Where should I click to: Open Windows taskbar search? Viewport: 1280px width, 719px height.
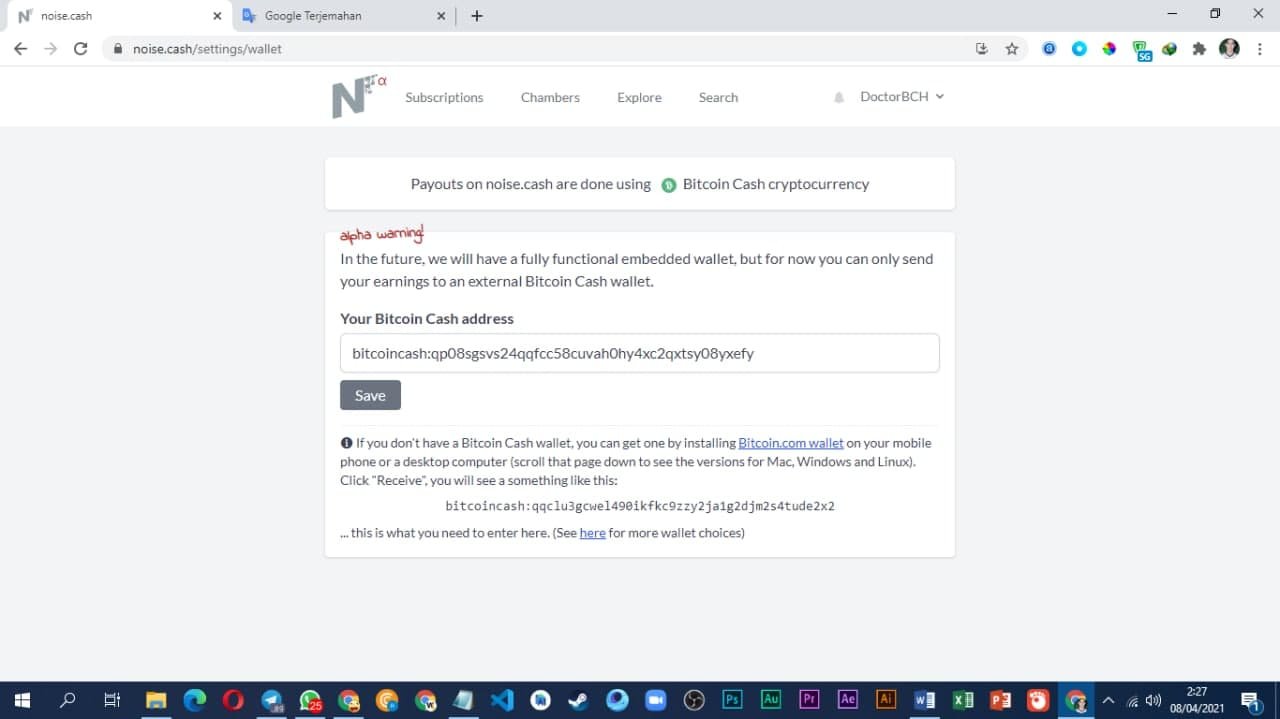pyautogui.click(x=67, y=700)
